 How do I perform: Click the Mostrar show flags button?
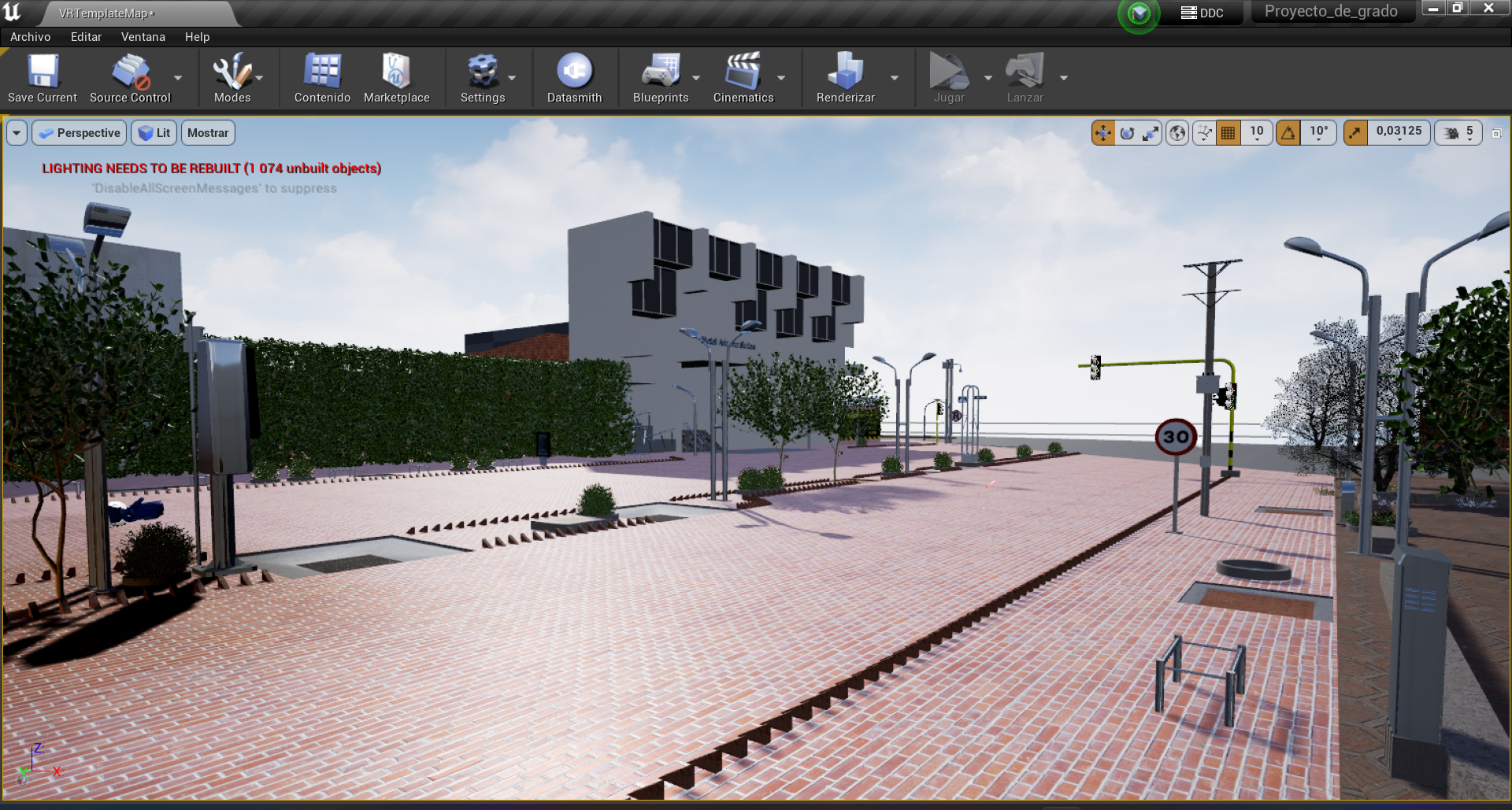[208, 133]
